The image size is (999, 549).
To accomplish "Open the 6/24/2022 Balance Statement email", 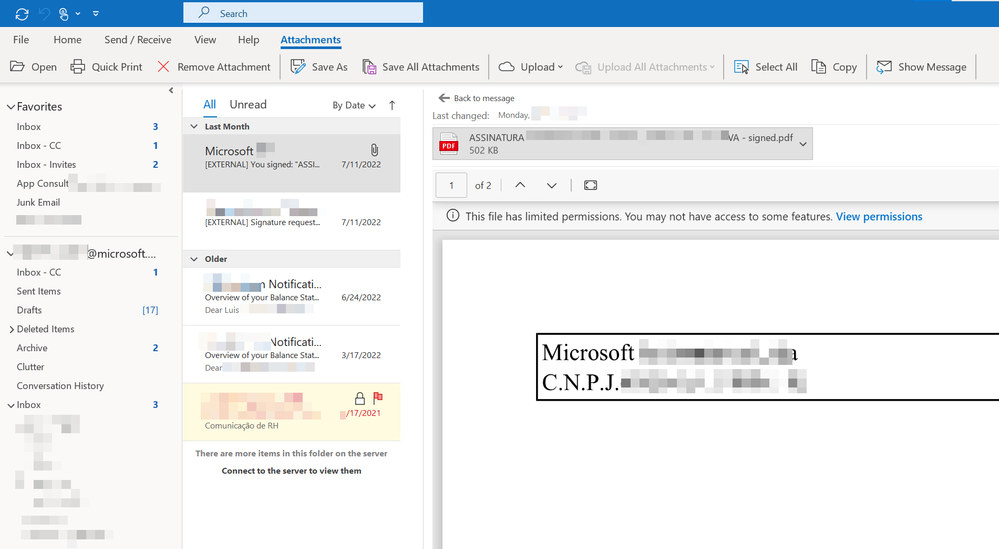I will pos(292,297).
